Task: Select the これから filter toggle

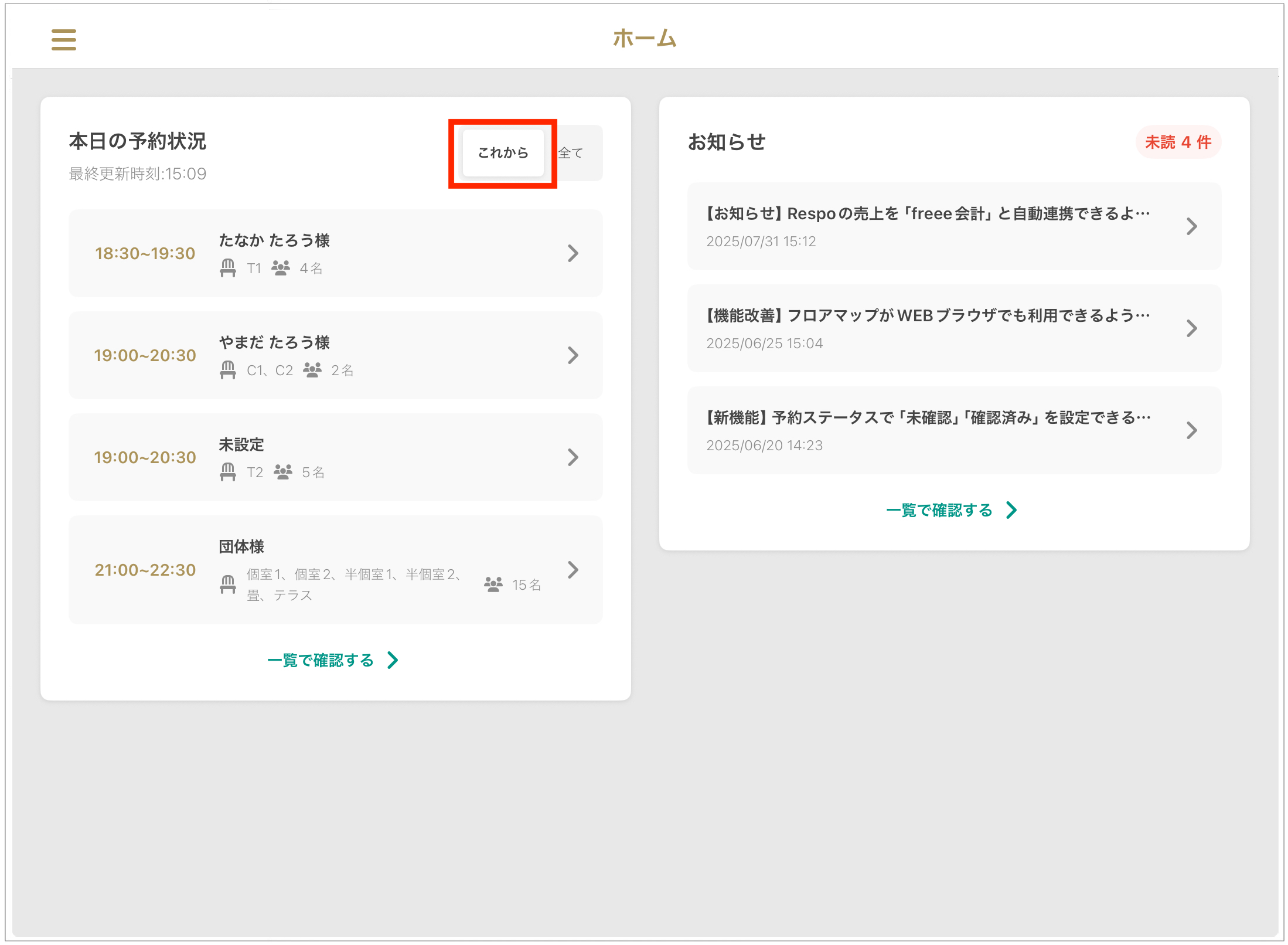Action: 503,153
